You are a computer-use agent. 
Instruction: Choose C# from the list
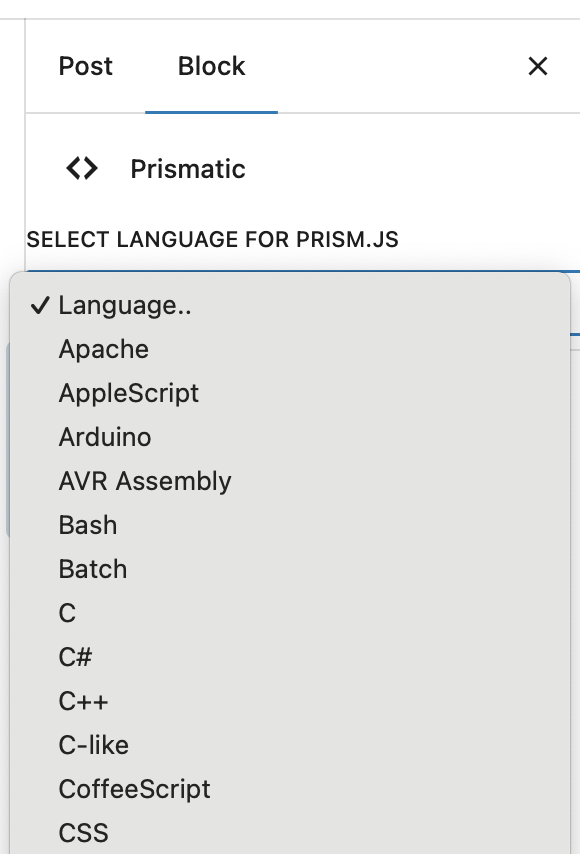point(290,657)
